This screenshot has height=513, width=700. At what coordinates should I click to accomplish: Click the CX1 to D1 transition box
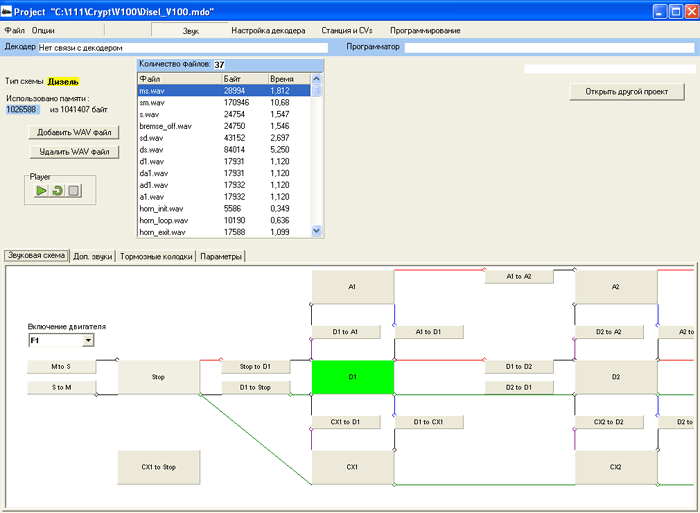[x=346, y=422]
